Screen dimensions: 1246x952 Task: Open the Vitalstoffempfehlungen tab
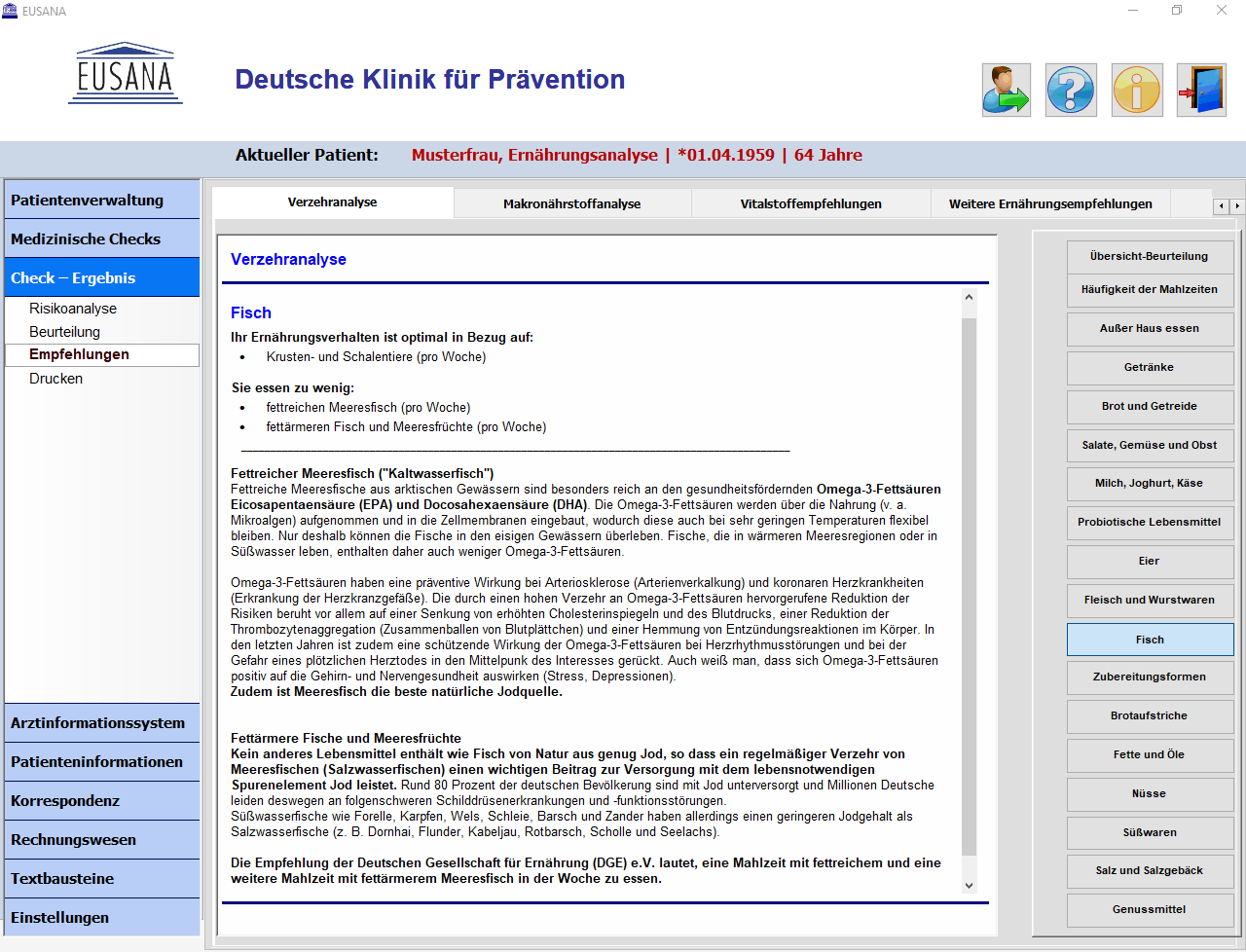click(811, 203)
